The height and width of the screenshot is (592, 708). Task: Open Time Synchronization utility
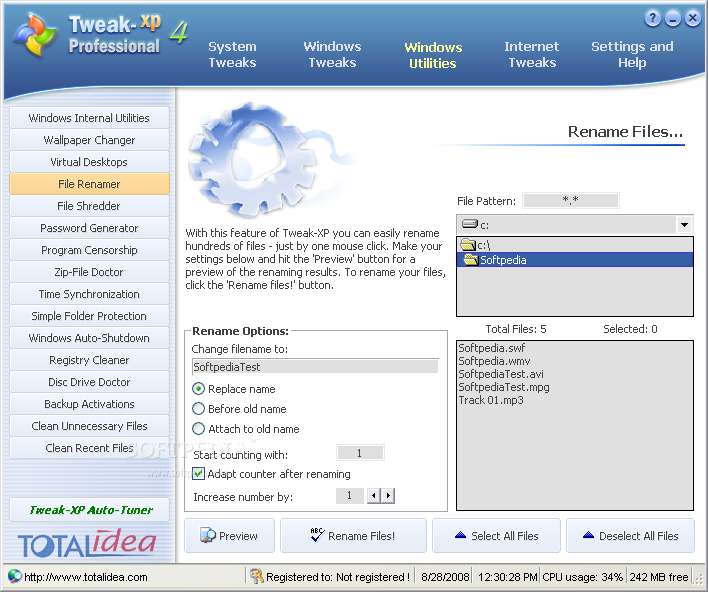[x=89, y=294]
